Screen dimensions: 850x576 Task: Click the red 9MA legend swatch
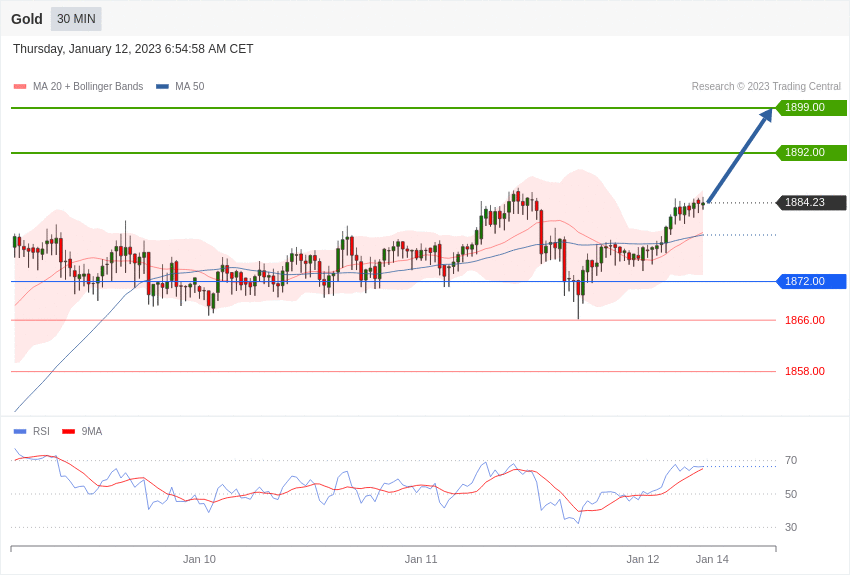68,432
